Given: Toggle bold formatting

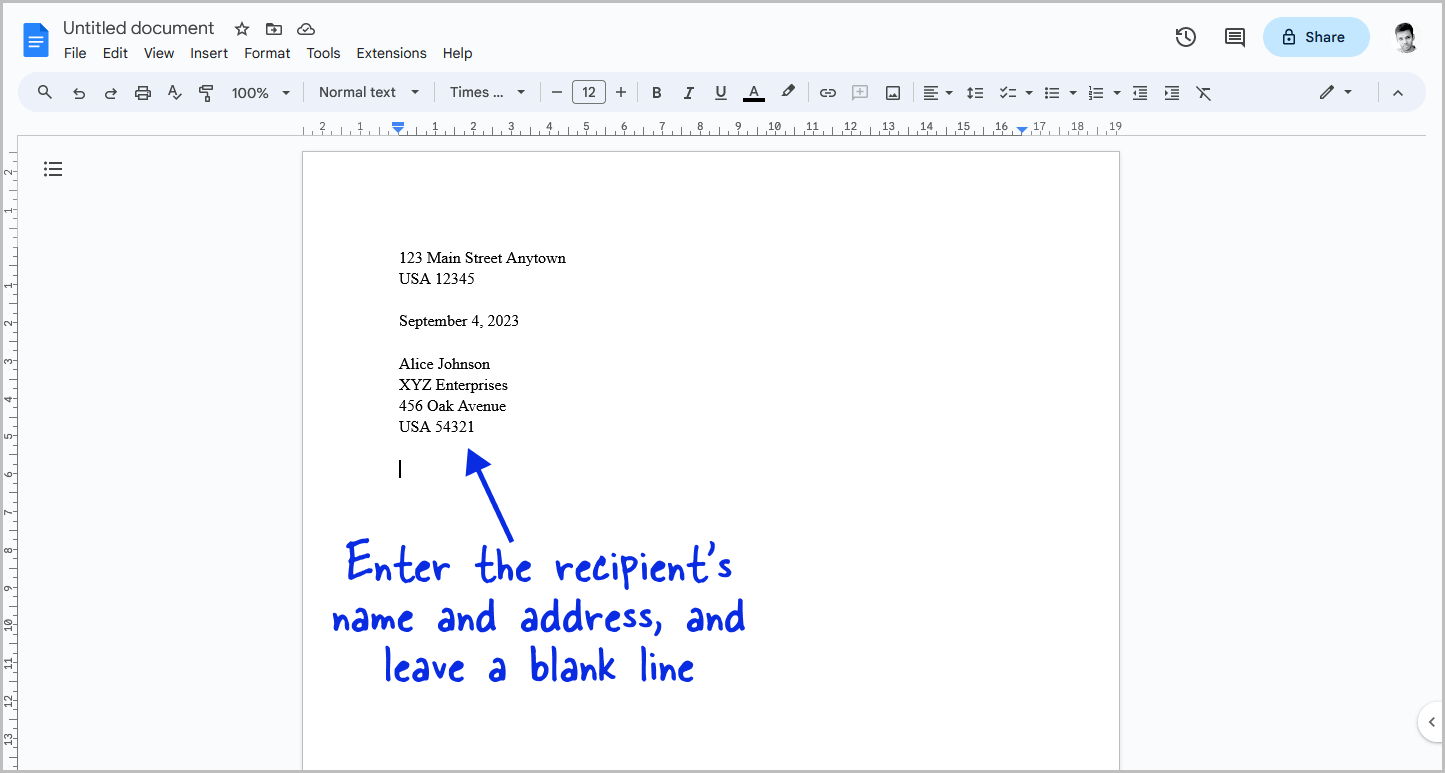Looking at the screenshot, I should point(656,91).
